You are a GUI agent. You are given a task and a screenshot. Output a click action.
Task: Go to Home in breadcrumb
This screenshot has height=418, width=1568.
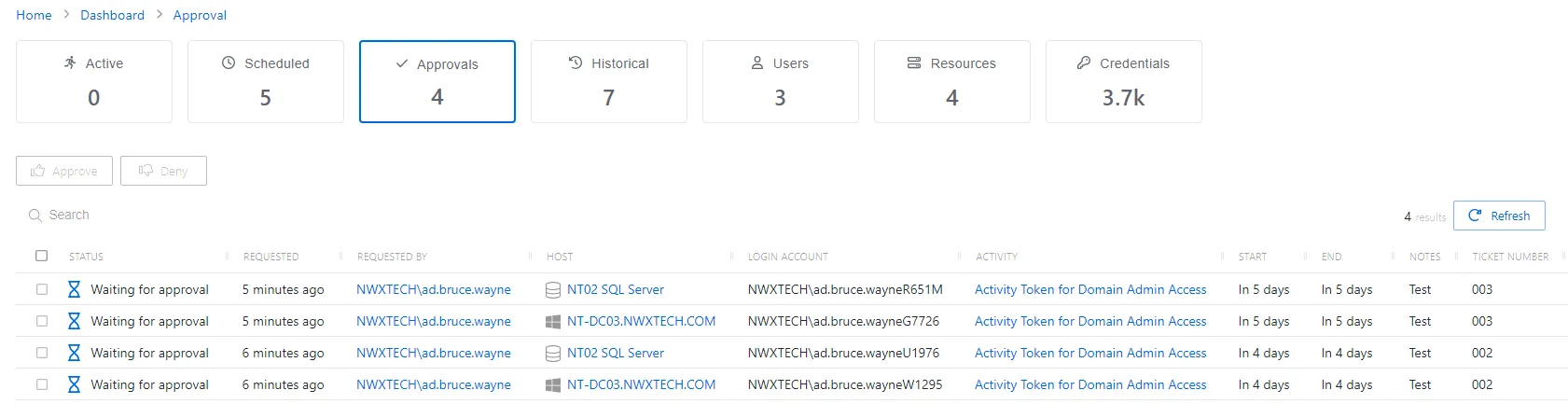coord(34,15)
